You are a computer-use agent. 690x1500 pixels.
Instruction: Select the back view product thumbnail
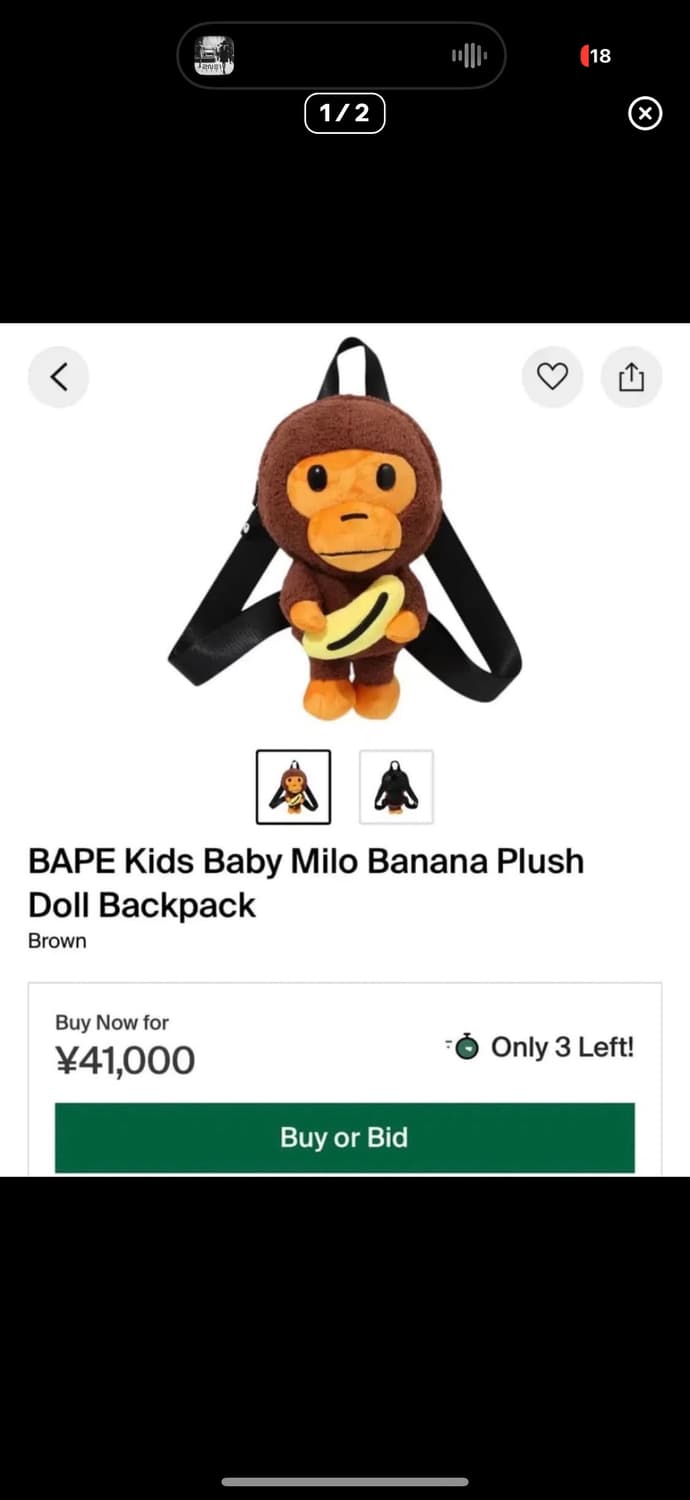pyautogui.click(x=396, y=787)
